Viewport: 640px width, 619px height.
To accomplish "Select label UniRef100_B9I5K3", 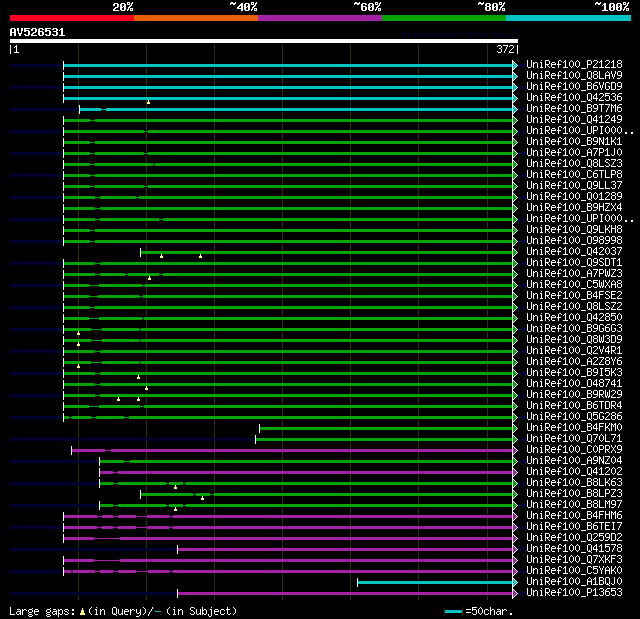I will point(574,373).
